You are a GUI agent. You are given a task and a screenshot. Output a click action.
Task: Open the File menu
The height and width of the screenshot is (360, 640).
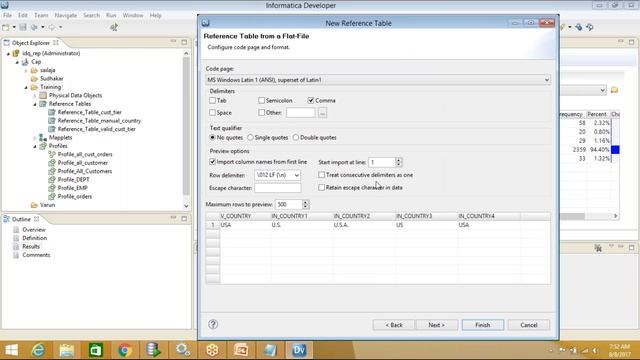pyautogui.click(x=7, y=15)
